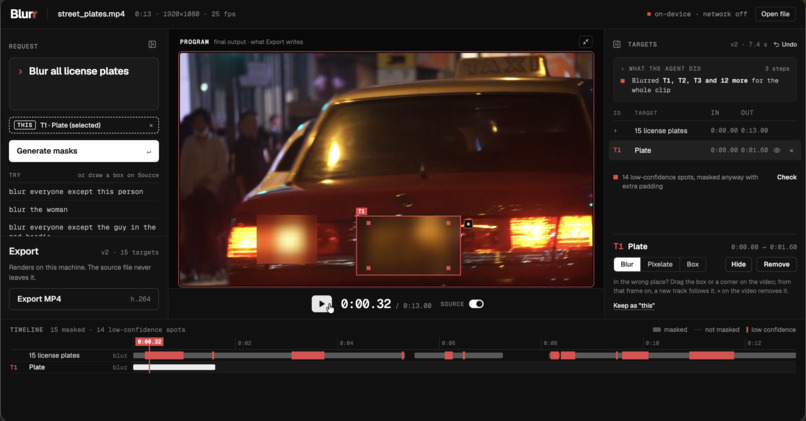Clear the 'T1 · Plate (selected)' chip
This screenshot has width=806, height=421.
[151, 125]
